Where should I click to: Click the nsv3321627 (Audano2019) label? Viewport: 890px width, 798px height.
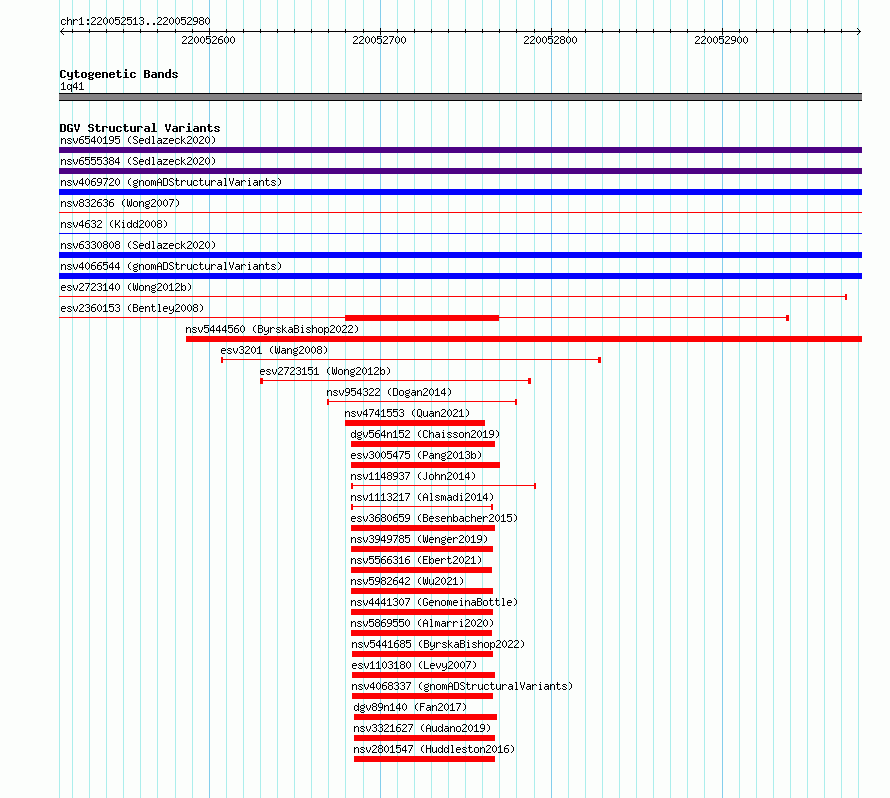(422, 728)
